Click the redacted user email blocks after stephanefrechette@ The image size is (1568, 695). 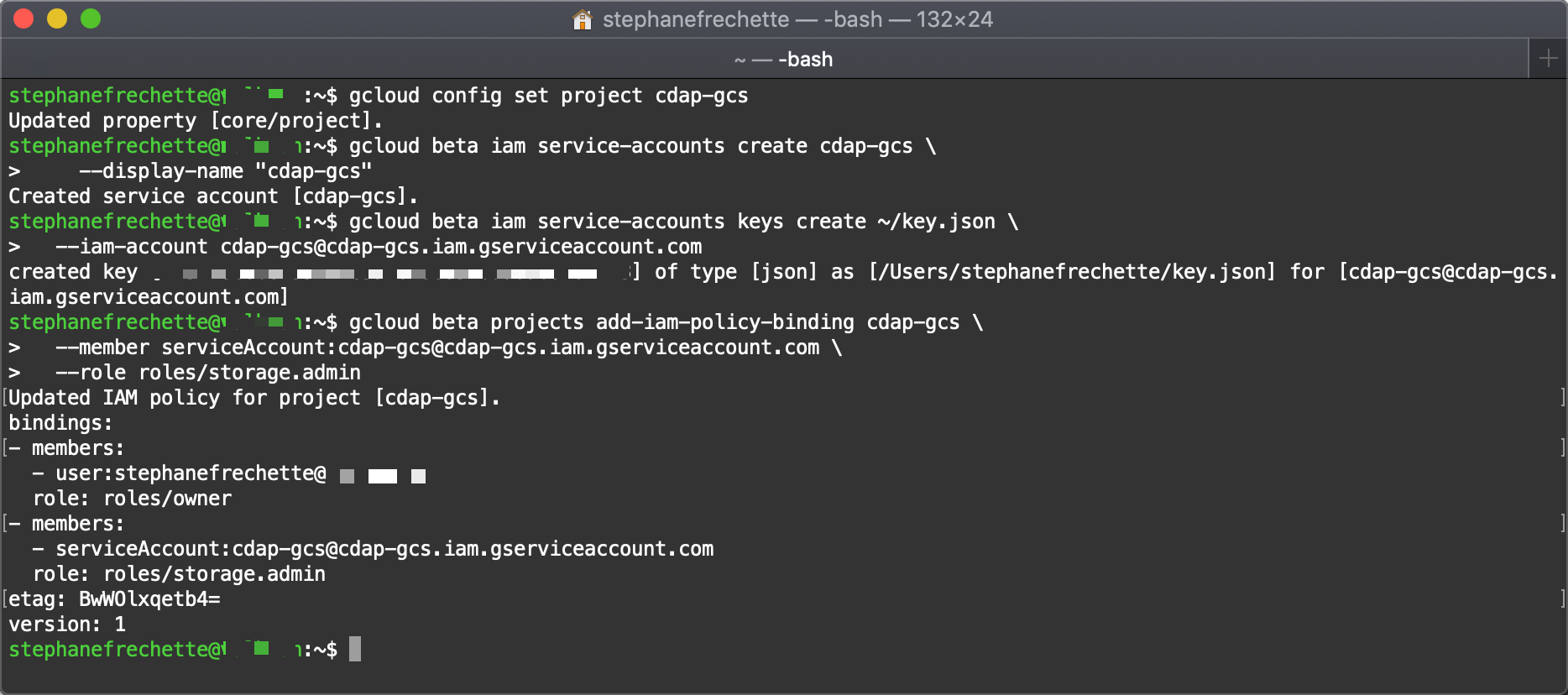(x=382, y=476)
